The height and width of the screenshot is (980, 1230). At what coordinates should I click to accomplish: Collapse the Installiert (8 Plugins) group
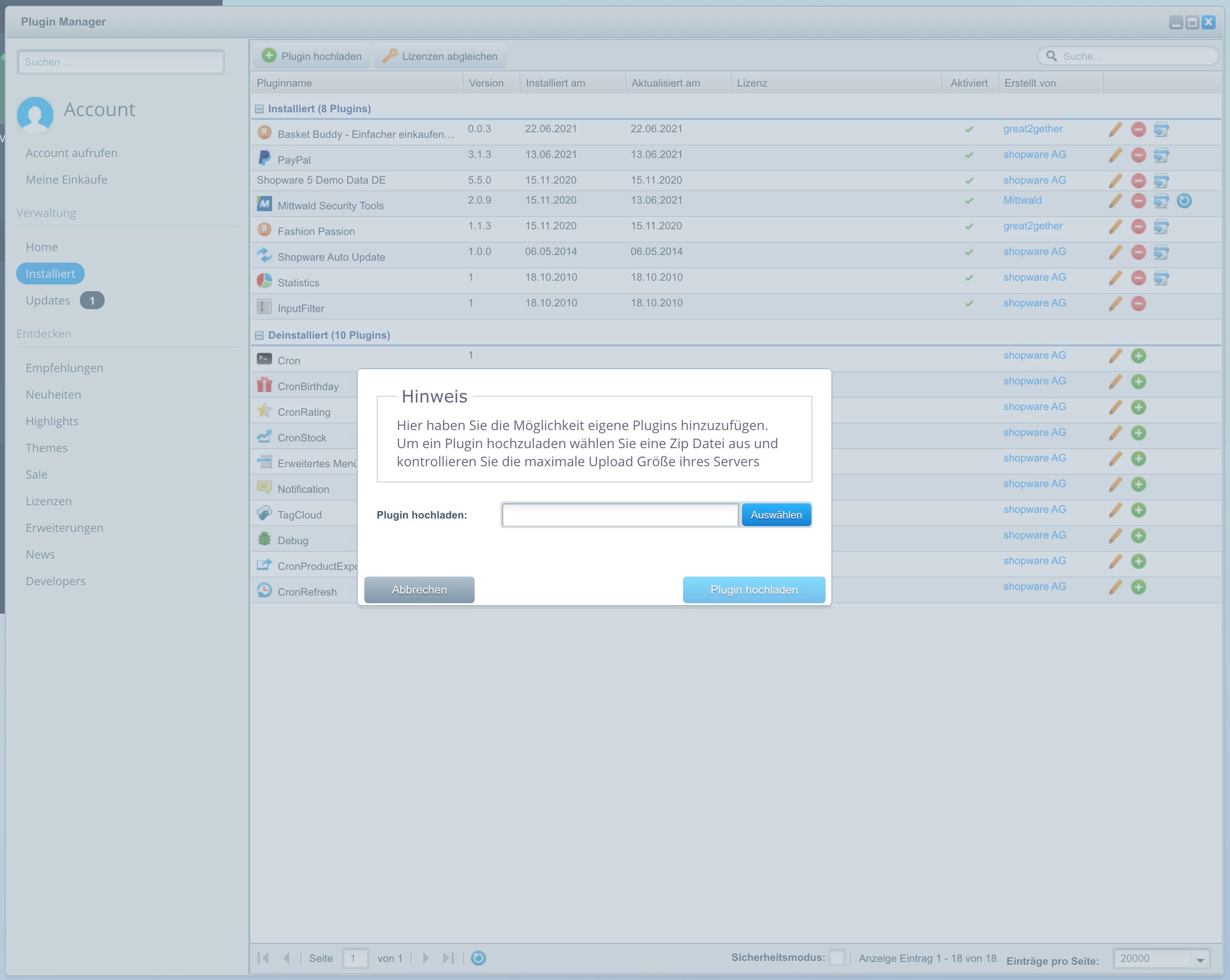pyautogui.click(x=260, y=109)
